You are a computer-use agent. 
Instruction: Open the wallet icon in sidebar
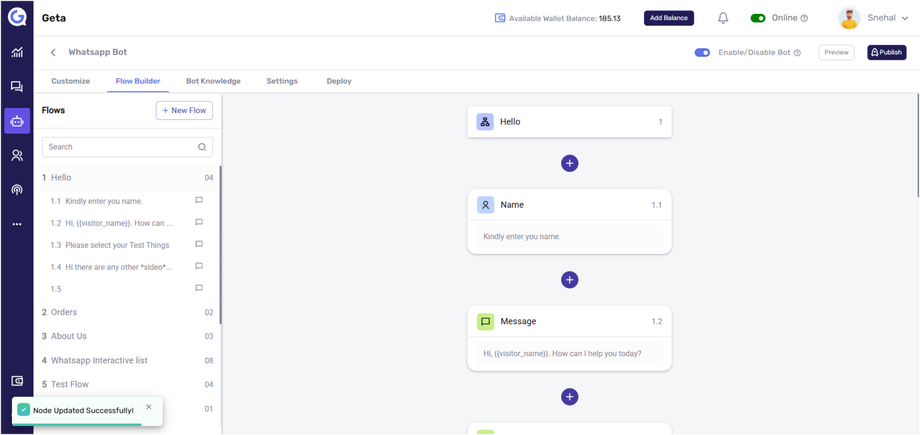(x=17, y=381)
